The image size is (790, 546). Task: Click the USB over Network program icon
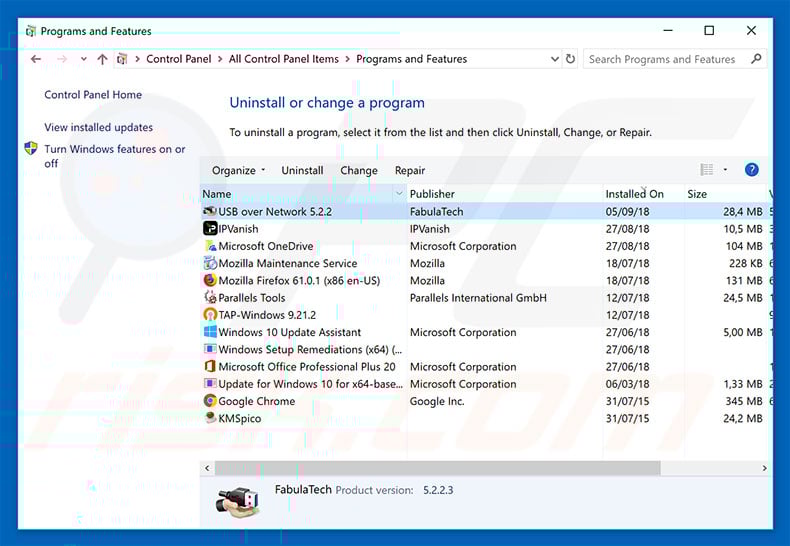(210, 212)
